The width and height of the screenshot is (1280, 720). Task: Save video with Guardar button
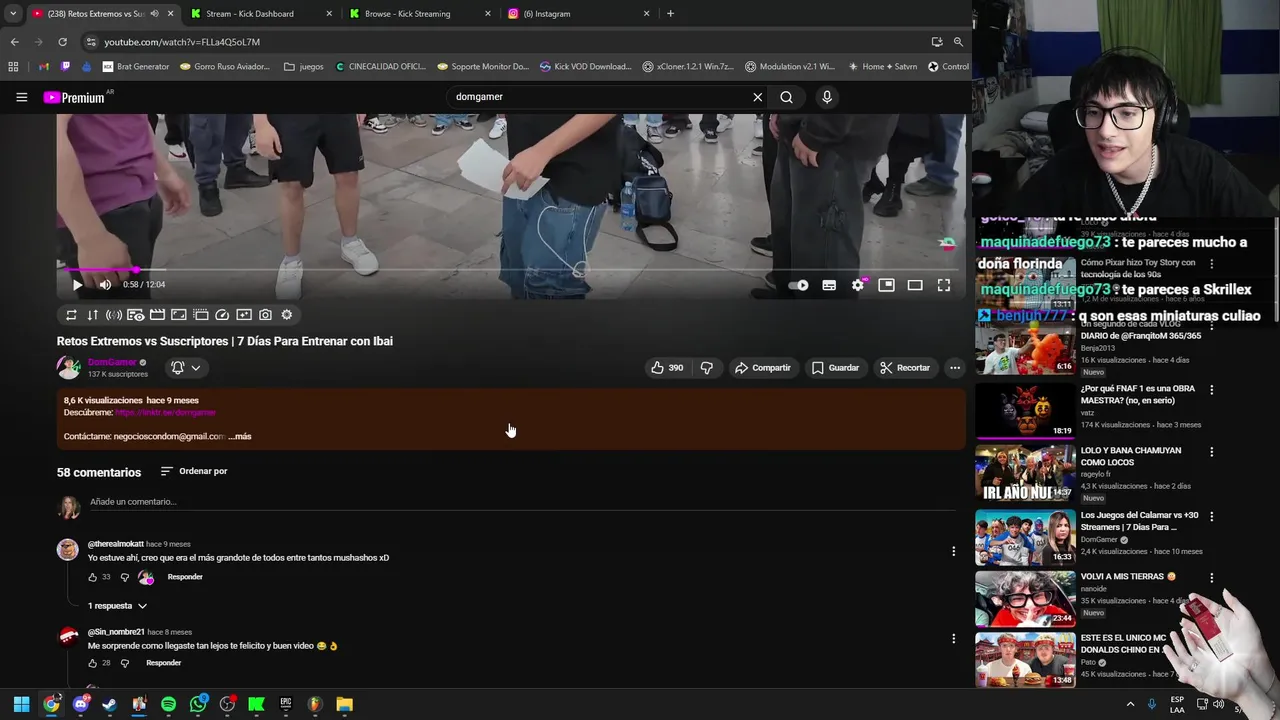835,368
